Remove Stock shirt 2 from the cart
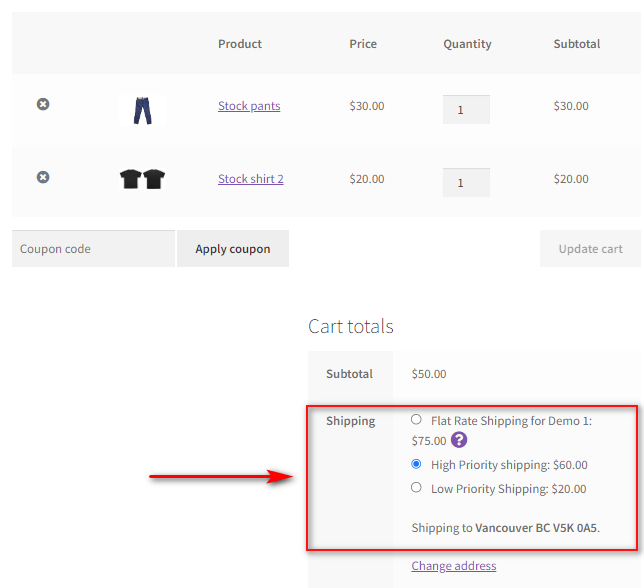The height and width of the screenshot is (588, 644). click(x=43, y=177)
